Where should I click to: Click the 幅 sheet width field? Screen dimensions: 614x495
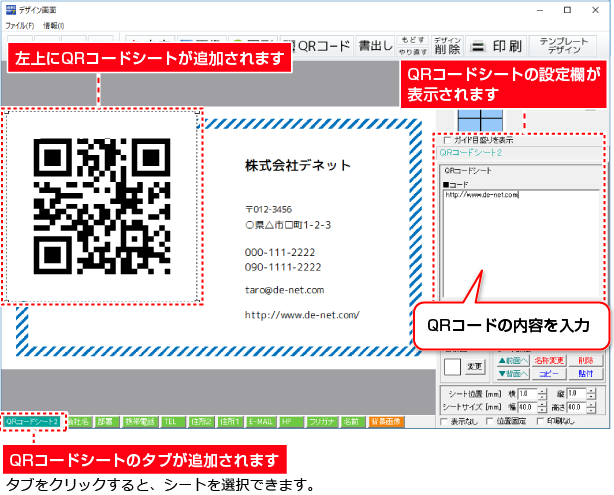click(527, 407)
